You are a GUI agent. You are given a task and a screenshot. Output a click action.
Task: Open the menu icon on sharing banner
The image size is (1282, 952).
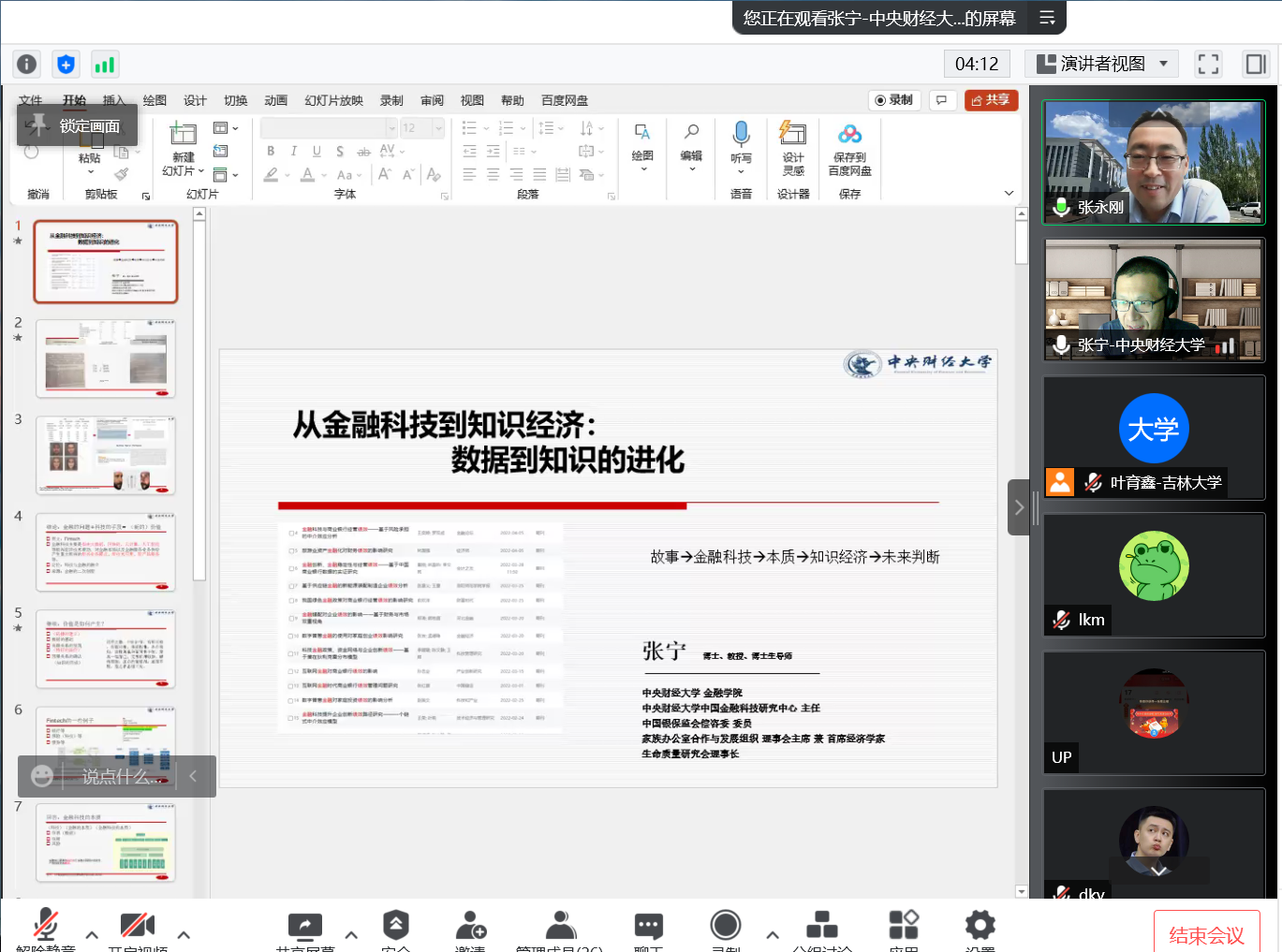pyautogui.click(x=1047, y=18)
